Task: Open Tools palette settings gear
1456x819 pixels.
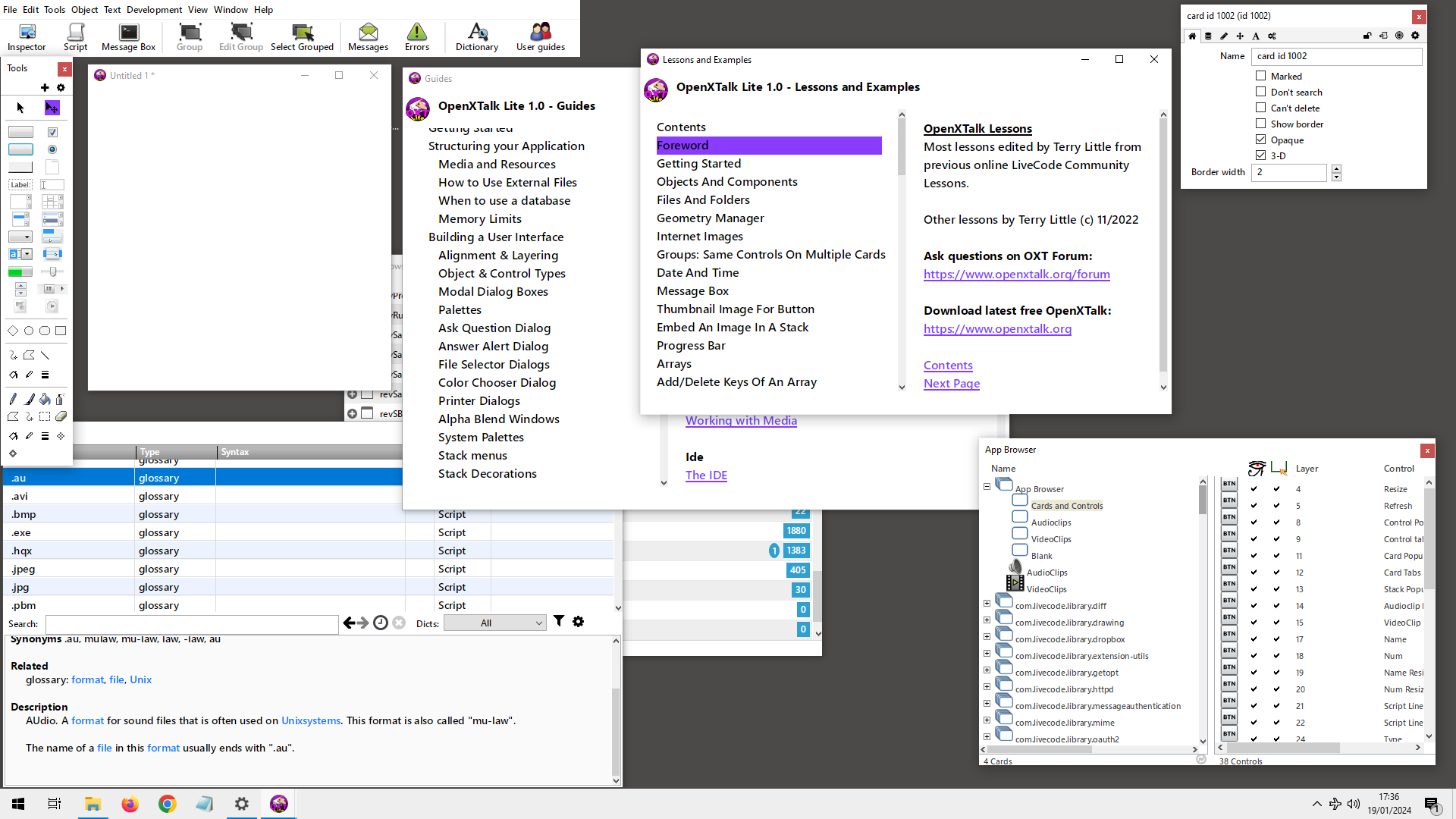Action: (x=61, y=87)
